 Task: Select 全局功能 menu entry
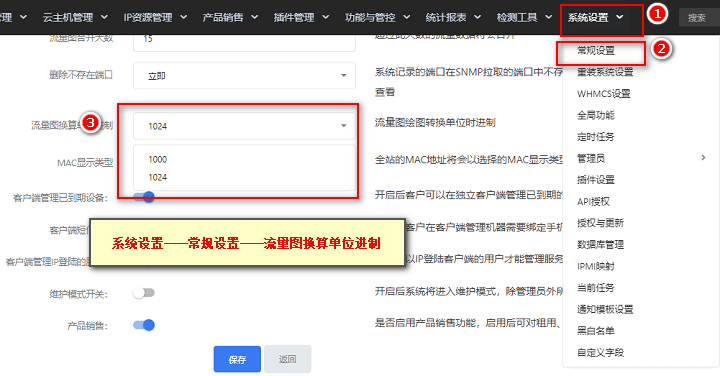(596, 115)
